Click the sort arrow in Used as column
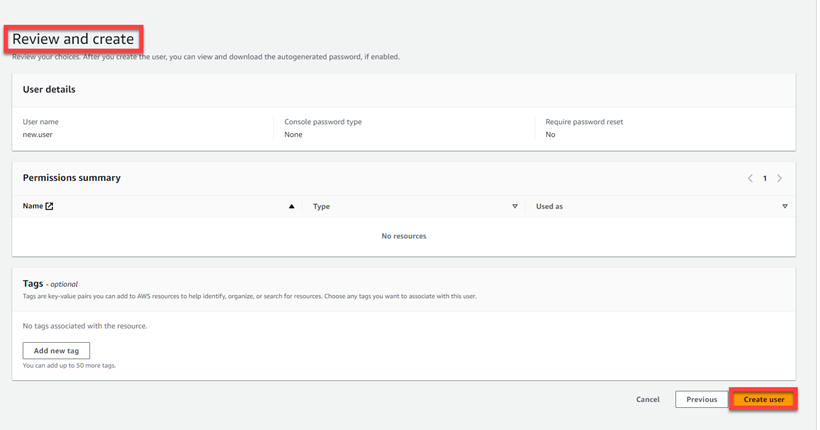The width and height of the screenshot is (820, 430). click(785, 206)
